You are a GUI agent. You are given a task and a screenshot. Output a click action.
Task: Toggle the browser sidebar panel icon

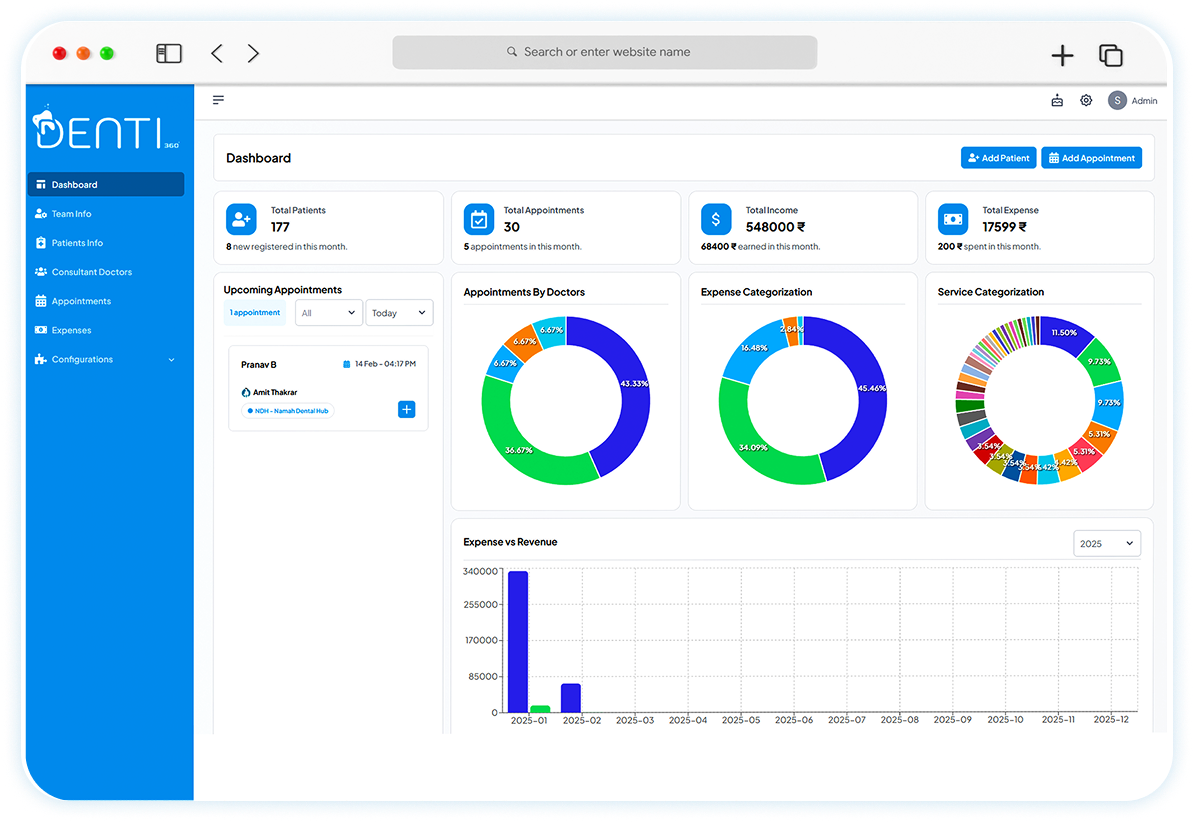(x=169, y=53)
